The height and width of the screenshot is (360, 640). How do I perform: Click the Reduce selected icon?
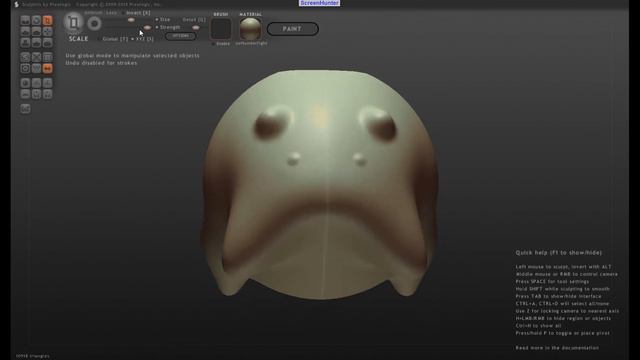36,57
